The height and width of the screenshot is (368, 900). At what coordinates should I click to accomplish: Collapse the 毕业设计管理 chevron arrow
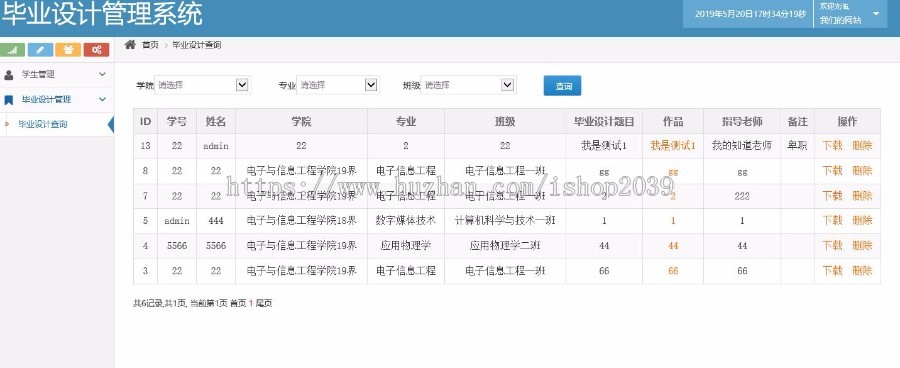click(102, 99)
